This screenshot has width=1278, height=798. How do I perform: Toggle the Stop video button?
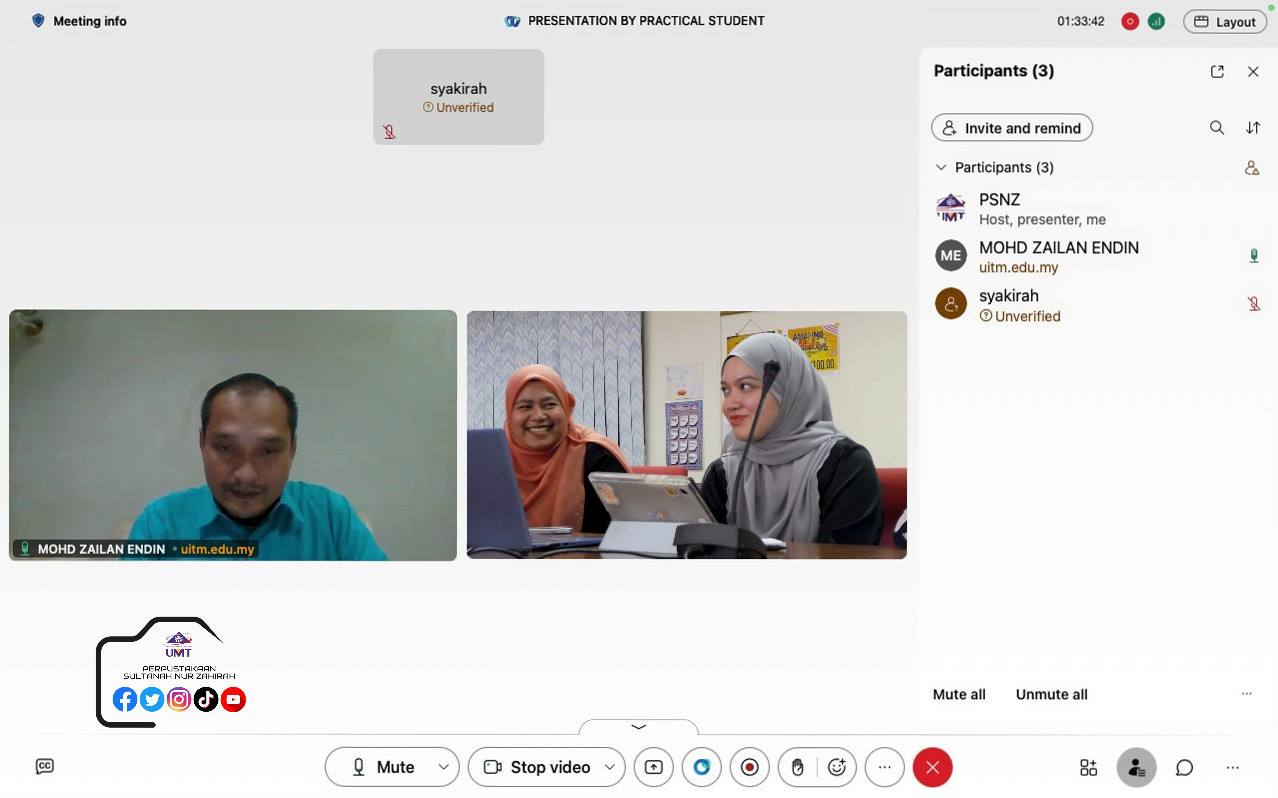[x=537, y=767]
